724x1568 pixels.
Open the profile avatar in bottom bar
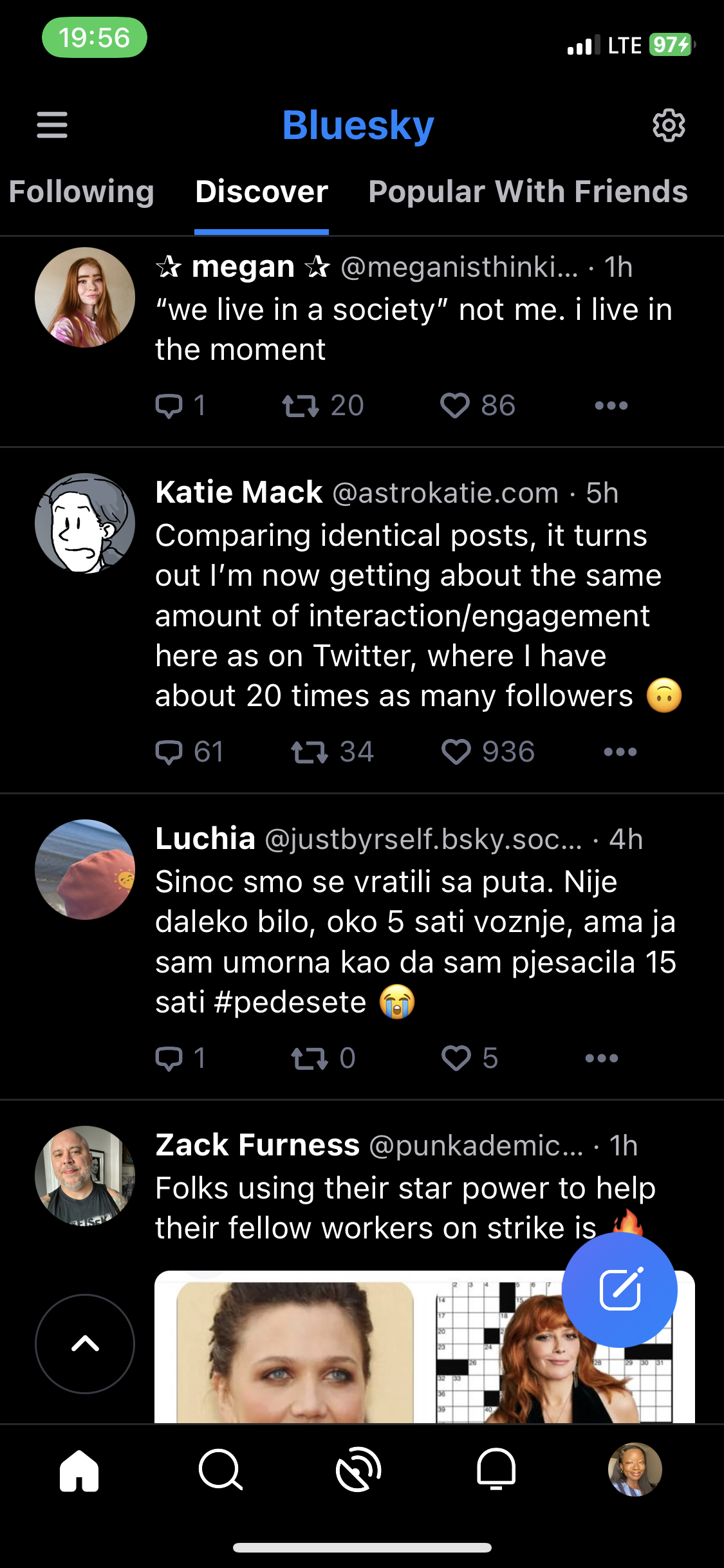635,1470
